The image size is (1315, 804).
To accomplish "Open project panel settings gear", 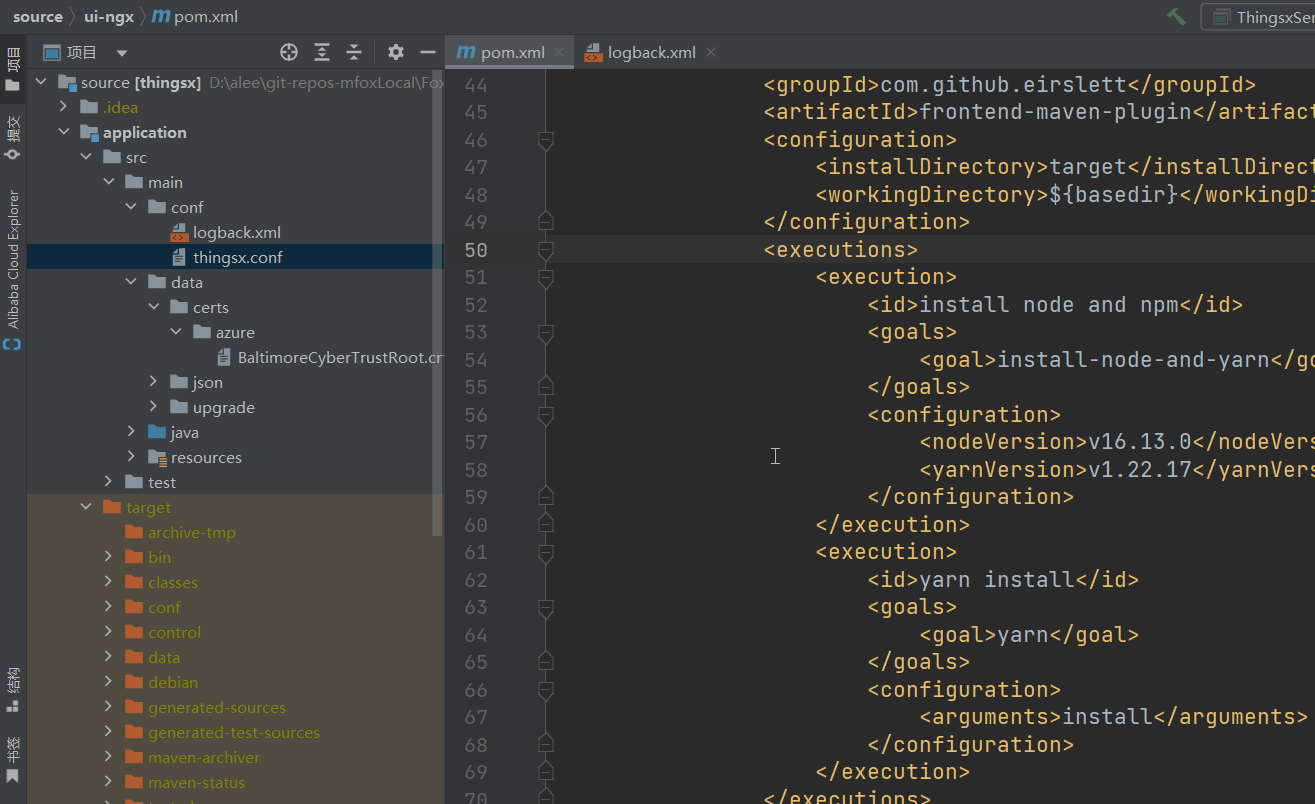I will click(396, 52).
